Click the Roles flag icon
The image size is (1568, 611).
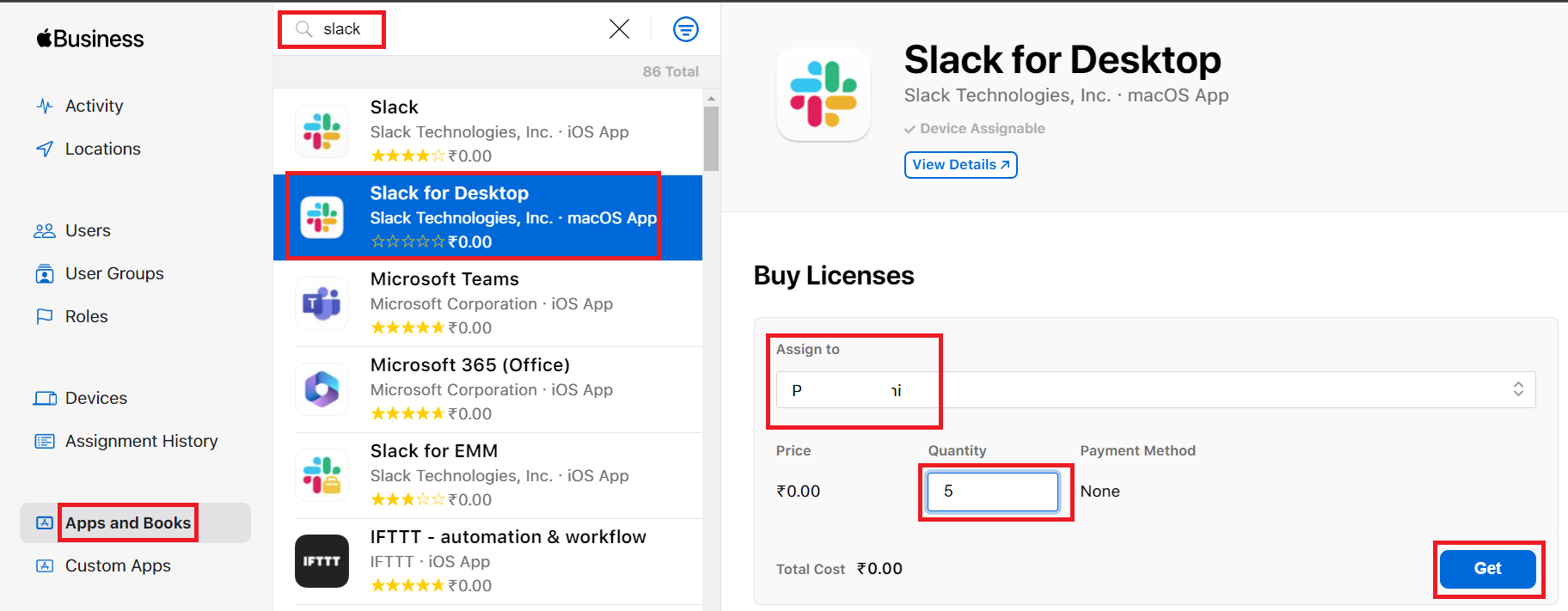[45, 316]
